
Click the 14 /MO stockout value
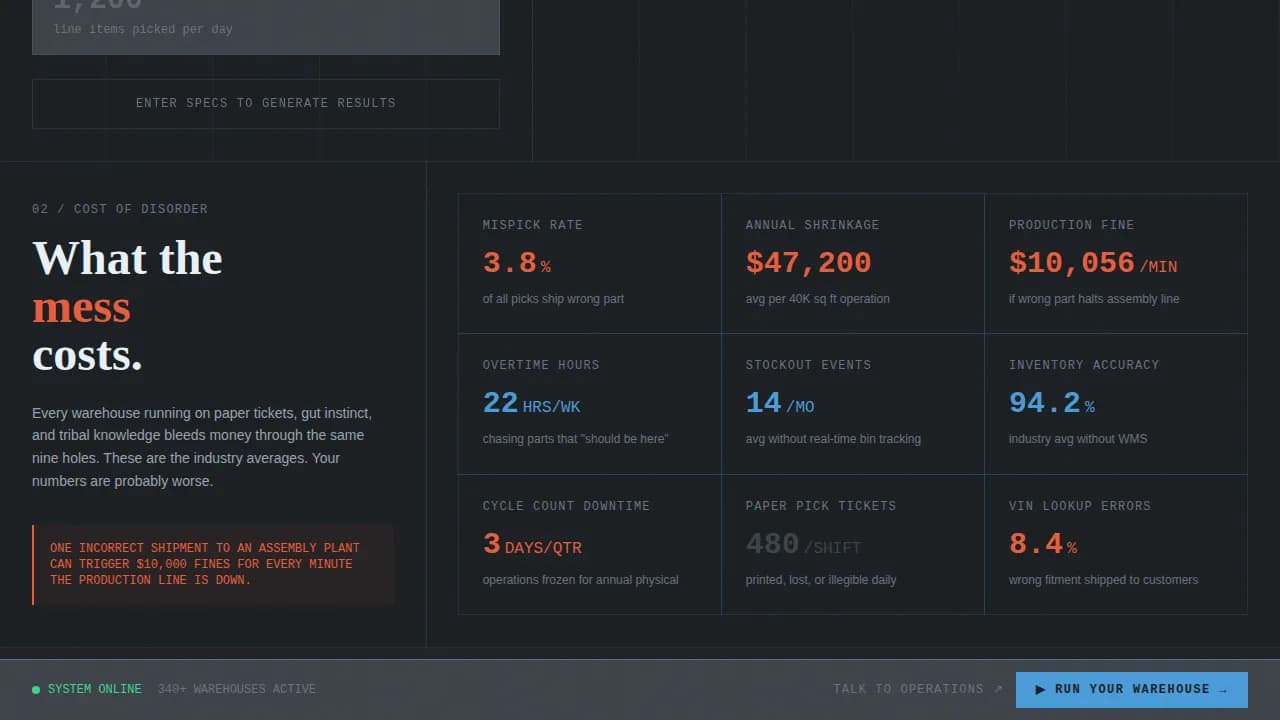pyautogui.click(x=780, y=403)
